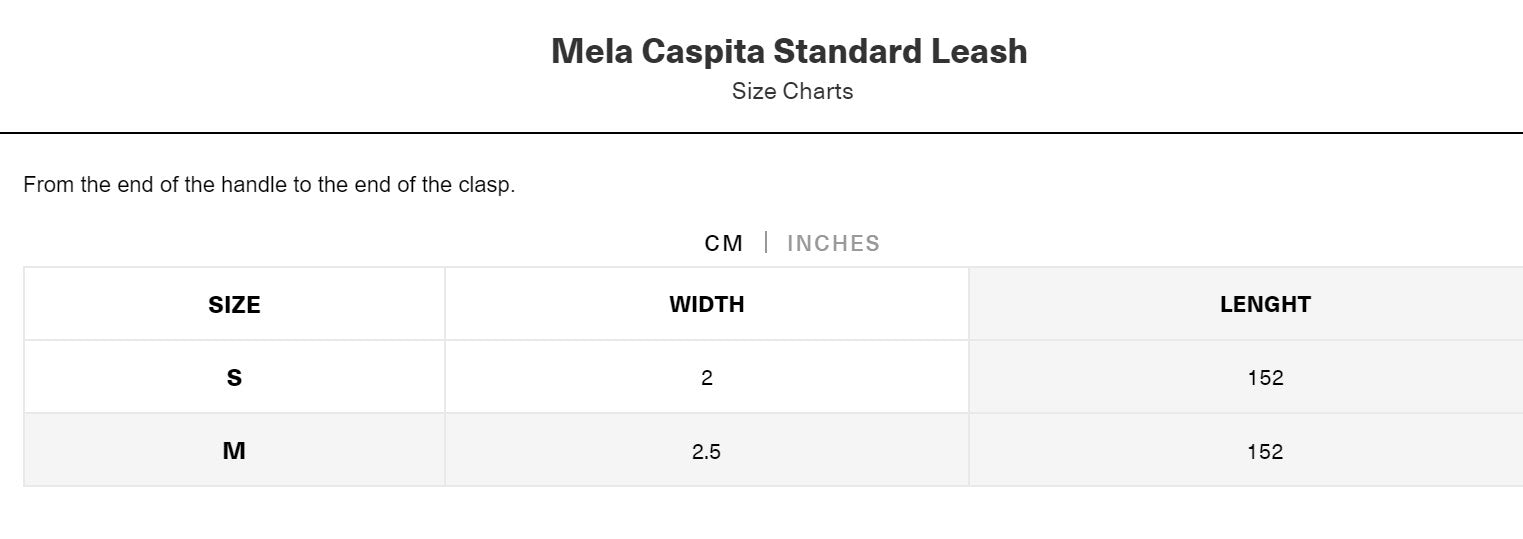The image size is (1523, 539).
Task: Click the horizontal rule under the header
Action: point(761,133)
